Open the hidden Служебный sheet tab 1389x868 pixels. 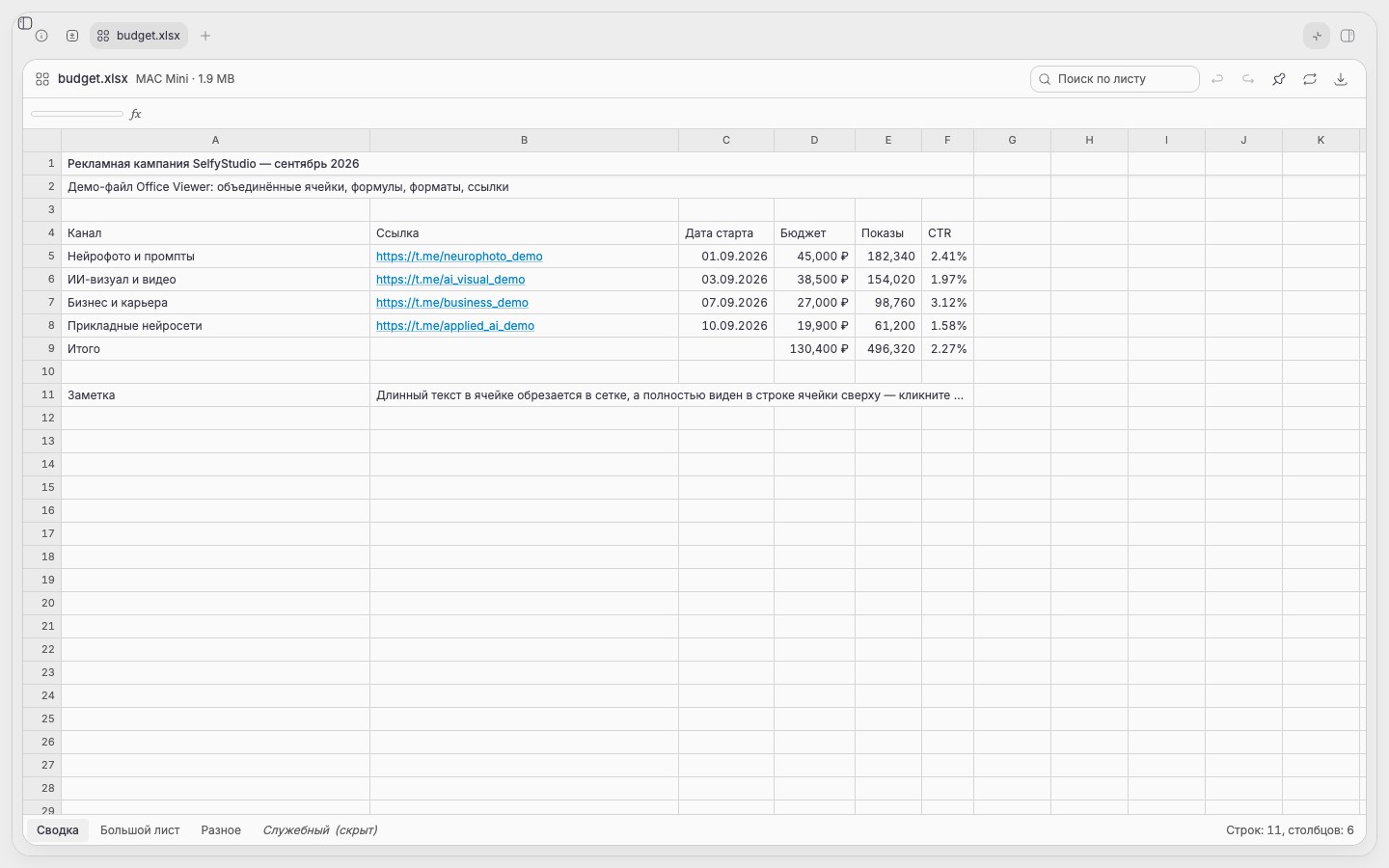(320, 830)
